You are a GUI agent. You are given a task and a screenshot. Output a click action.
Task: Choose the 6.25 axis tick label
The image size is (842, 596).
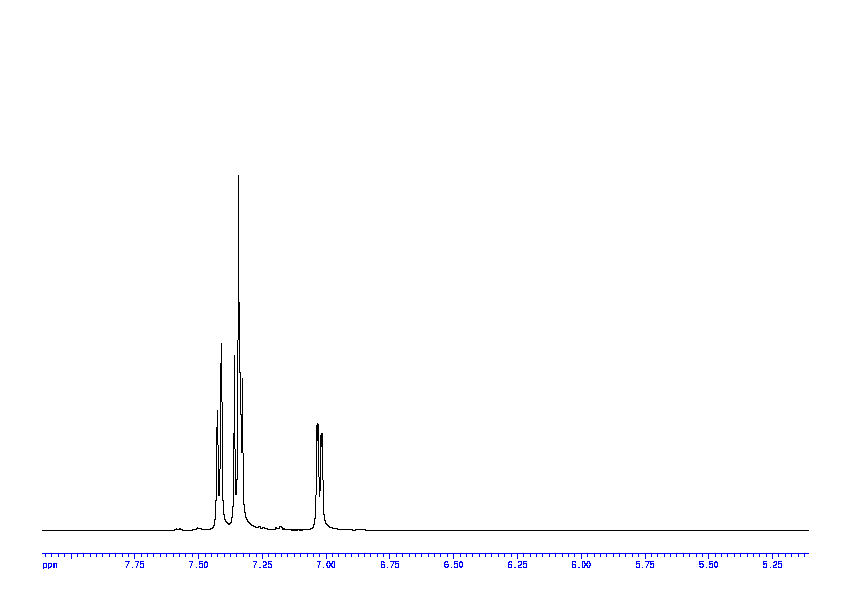517,565
